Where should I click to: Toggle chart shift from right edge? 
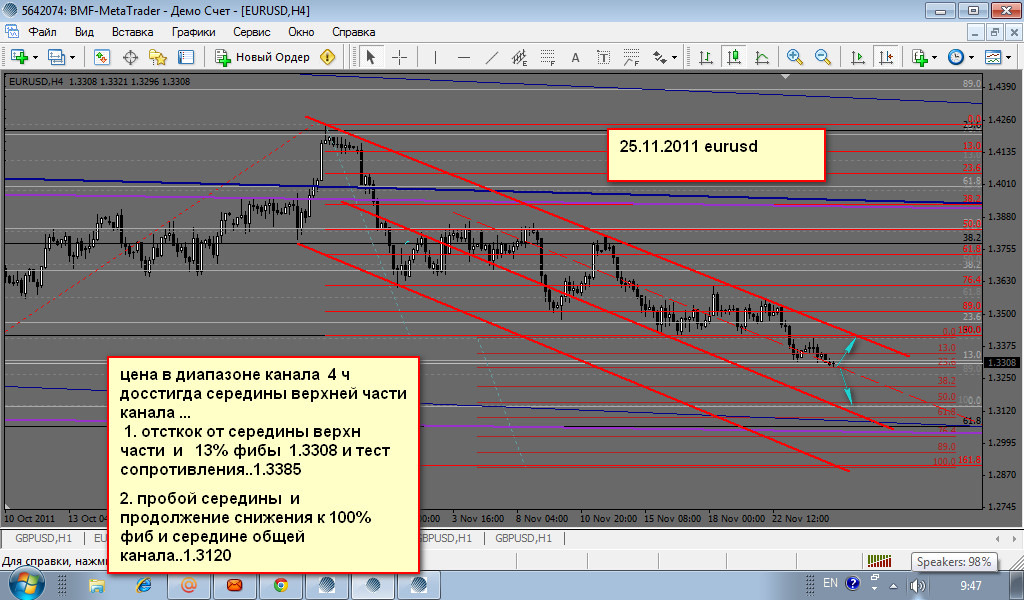[886, 57]
